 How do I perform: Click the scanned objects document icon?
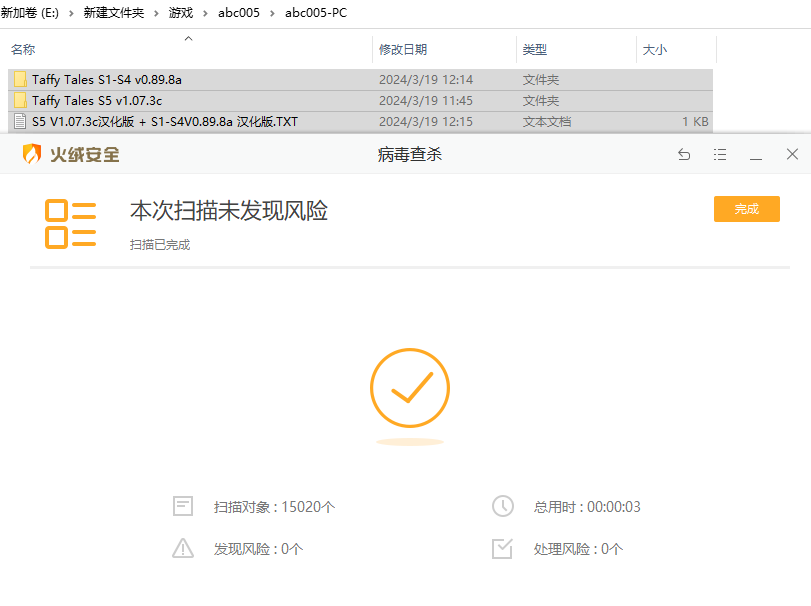(x=182, y=506)
